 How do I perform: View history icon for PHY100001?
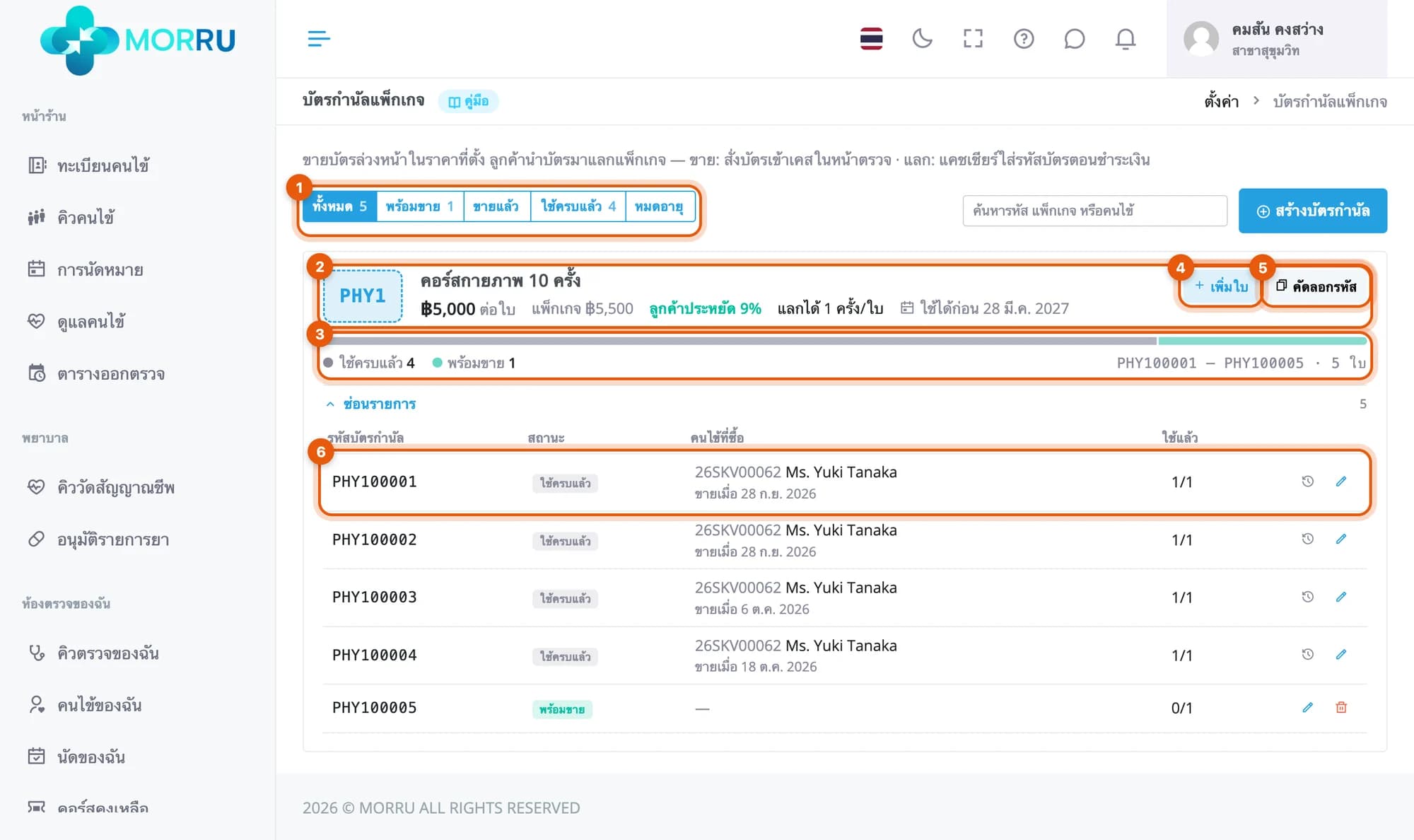(1308, 482)
